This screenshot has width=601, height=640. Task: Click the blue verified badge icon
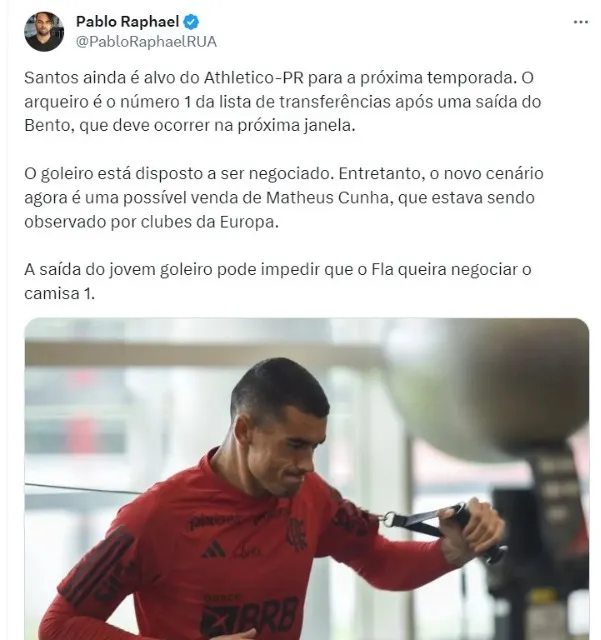(x=191, y=22)
